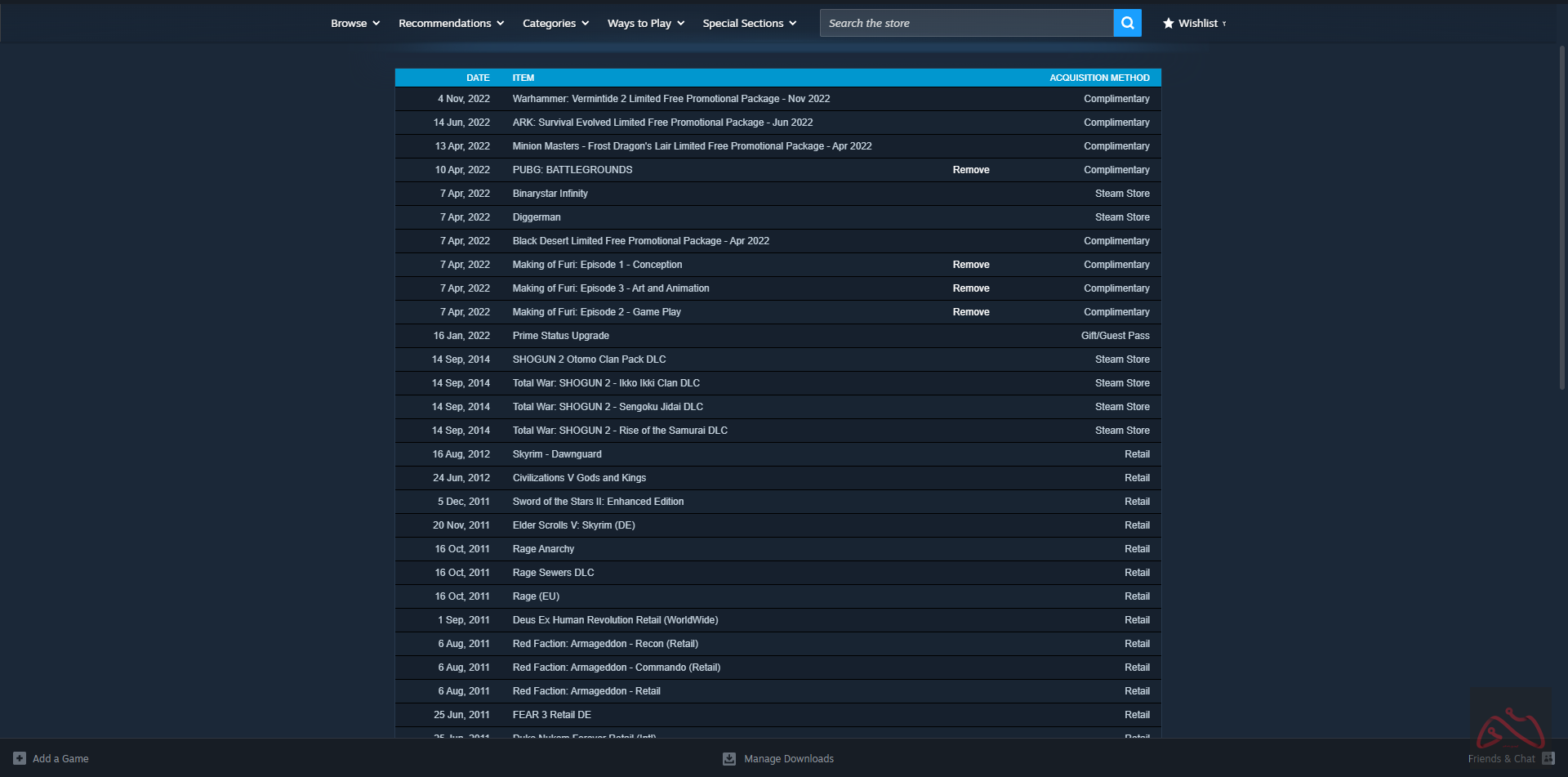The image size is (1568, 777).
Task: Remove Making of Furi Episode 3 license
Action: [970, 288]
